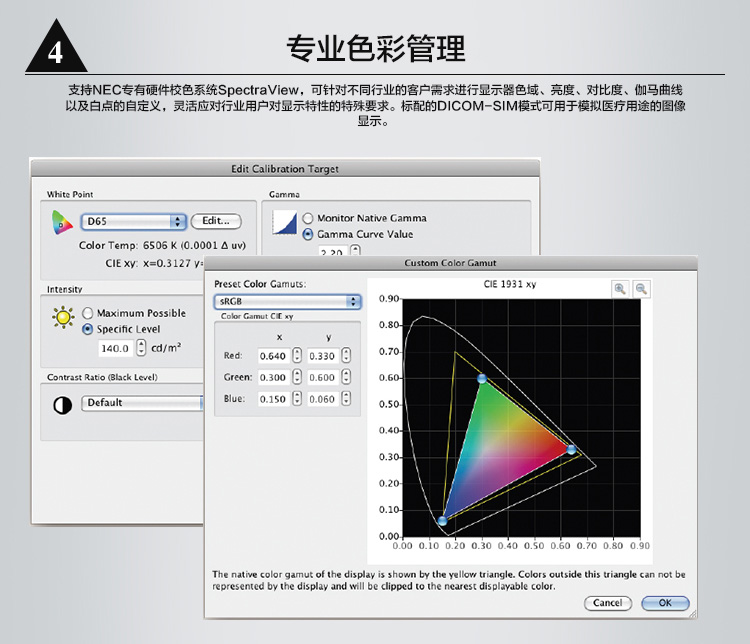
Task: Select the green primary point on chart
Action: tap(482, 379)
